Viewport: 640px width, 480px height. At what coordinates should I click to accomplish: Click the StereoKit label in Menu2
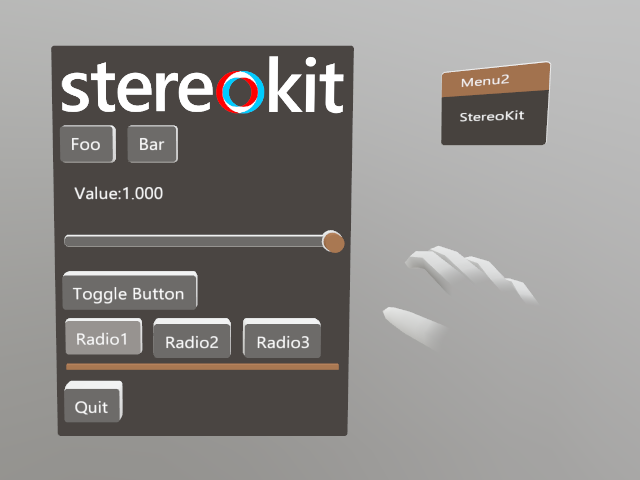(x=492, y=116)
